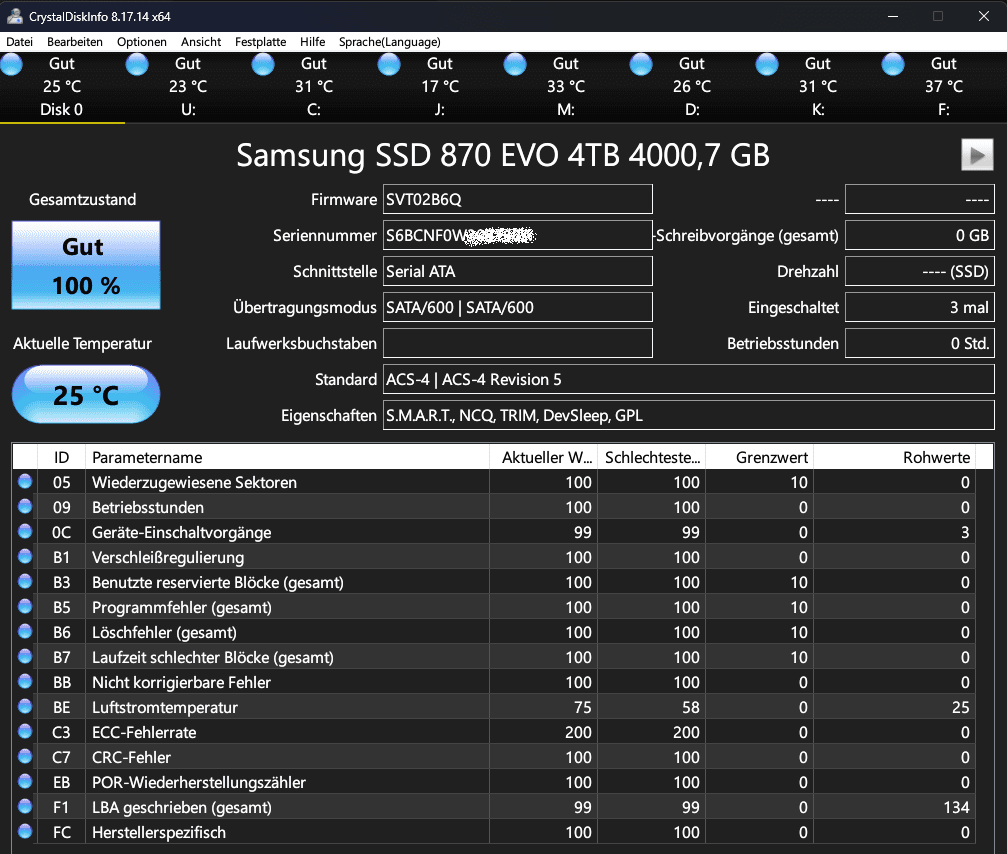
Task: Click status orb for LBA geschrieben row
Action: [25, 806]
